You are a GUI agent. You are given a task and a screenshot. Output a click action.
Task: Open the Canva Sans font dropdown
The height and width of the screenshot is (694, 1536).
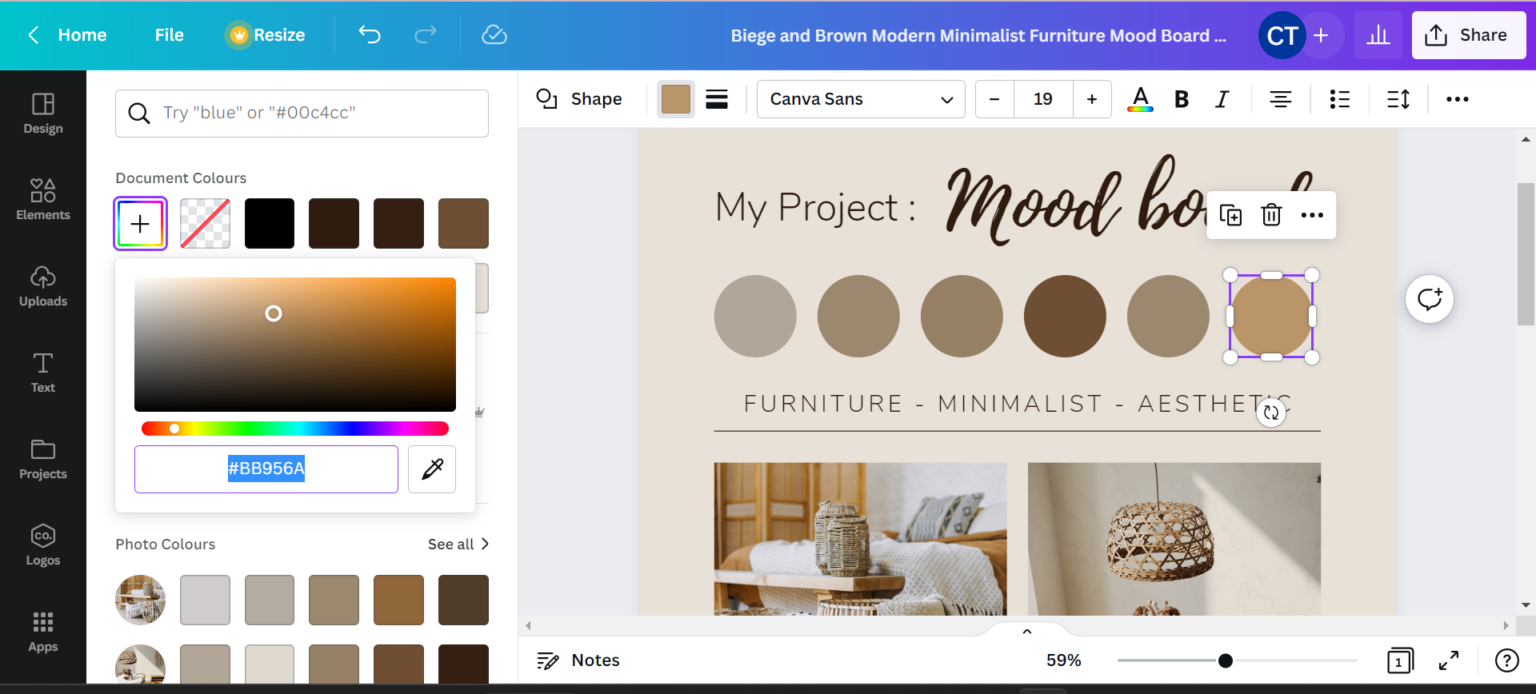pos(861,99)
